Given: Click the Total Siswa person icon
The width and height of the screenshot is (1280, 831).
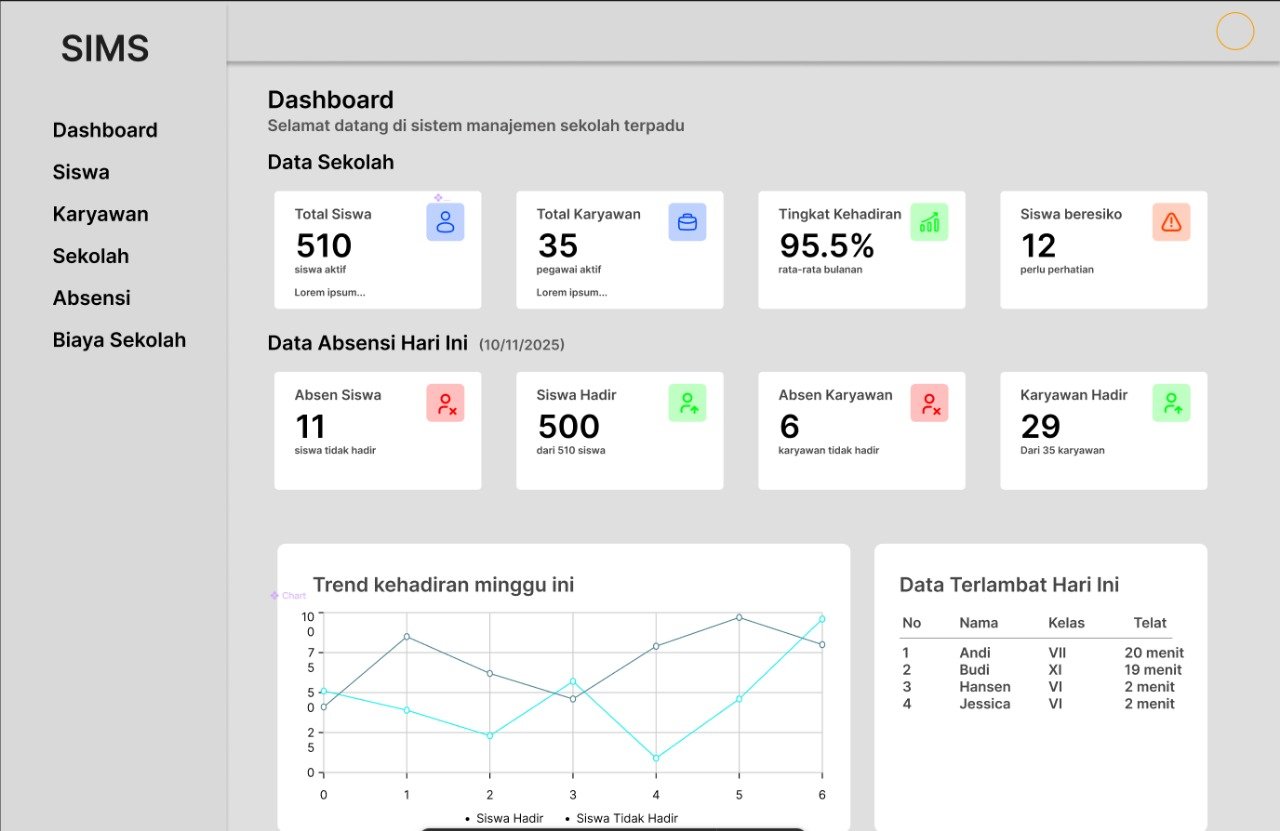Looking at the screenshot, I should pos(445,222).
